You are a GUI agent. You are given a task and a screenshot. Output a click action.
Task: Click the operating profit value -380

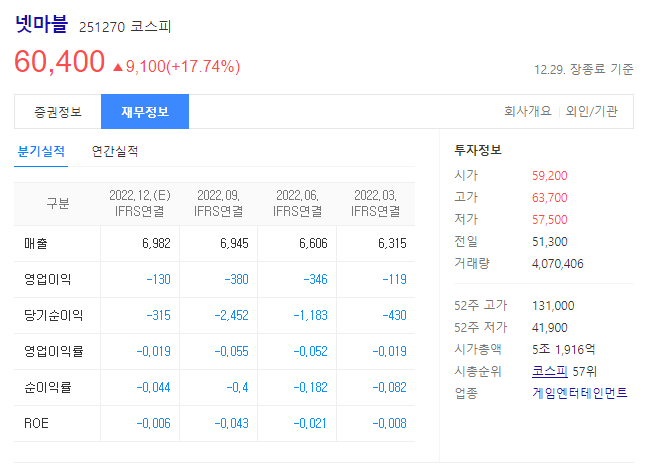(x=236, y=279)
